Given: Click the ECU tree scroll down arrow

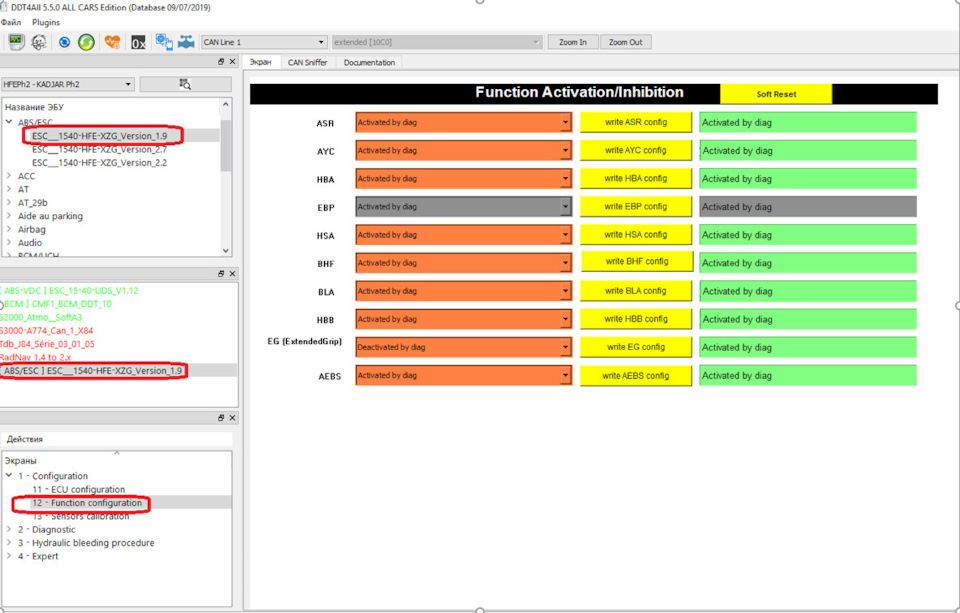Looking at the screenshot, I should point(225,250).
